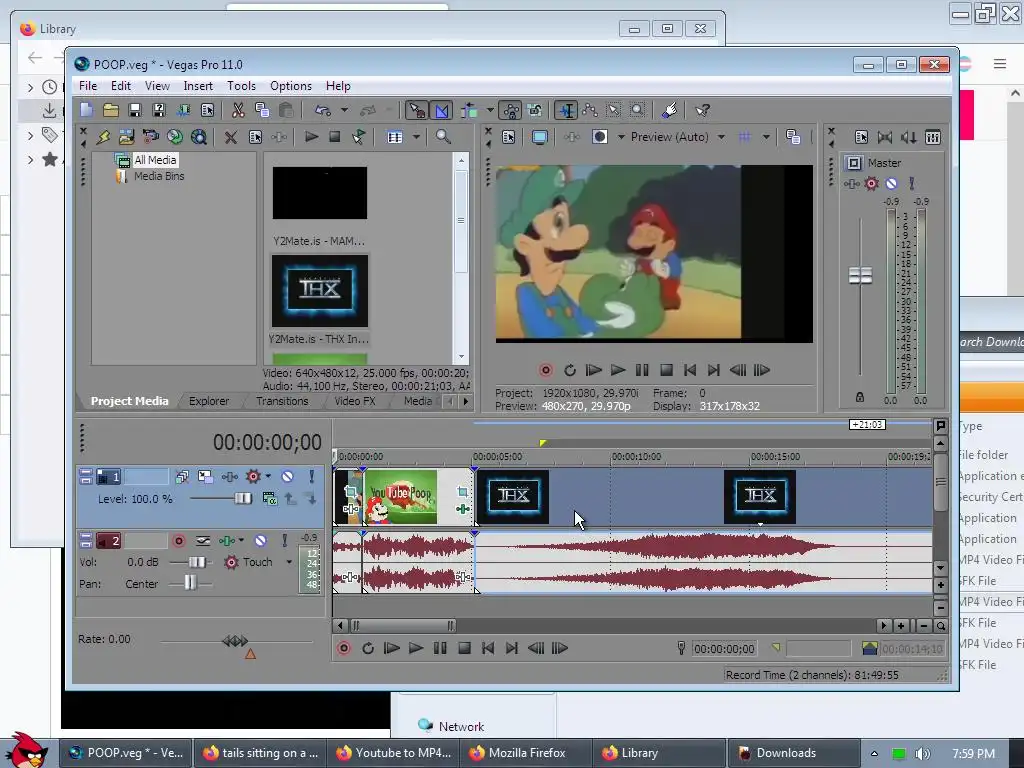Open Downloads window from the taskbar

pos(793,753)
